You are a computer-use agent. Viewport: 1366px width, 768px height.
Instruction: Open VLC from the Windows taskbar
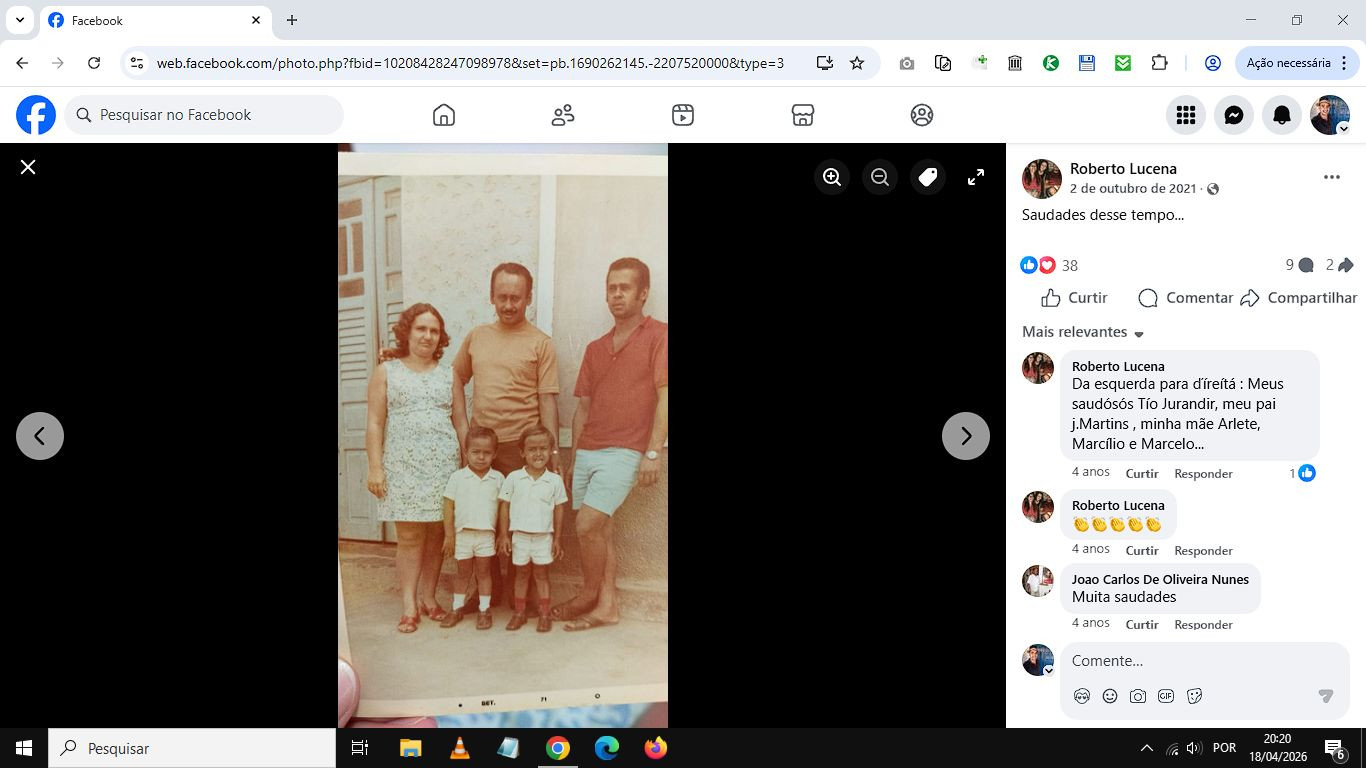459,748
